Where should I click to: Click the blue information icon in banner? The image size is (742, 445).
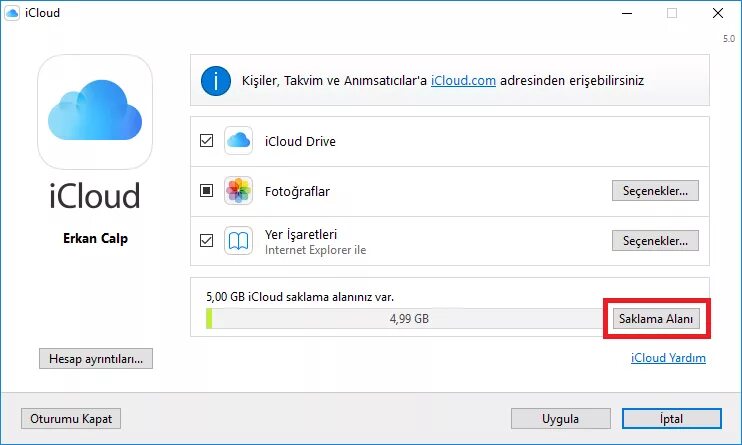[215, 81]
